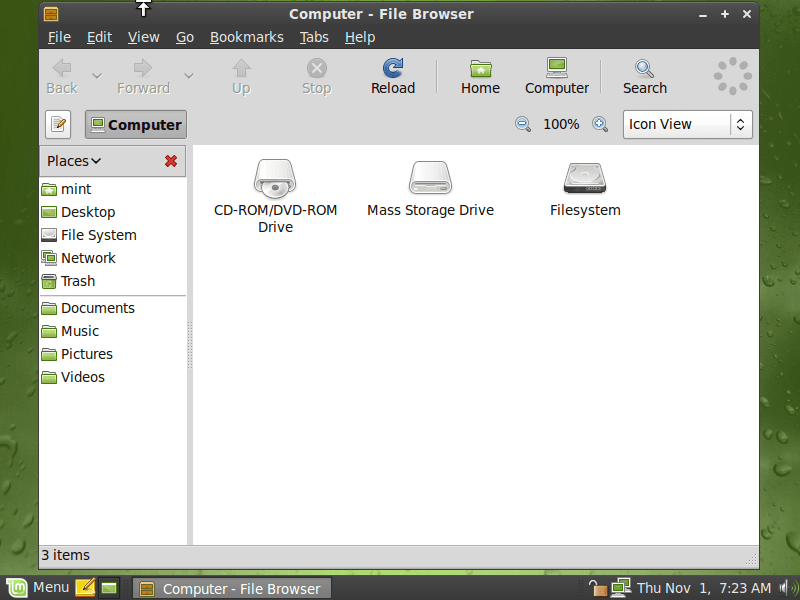The width and height of the screenshot is (800, 600).
Task: Click the show desktop icon in taskbar
Action: point(108,588)
